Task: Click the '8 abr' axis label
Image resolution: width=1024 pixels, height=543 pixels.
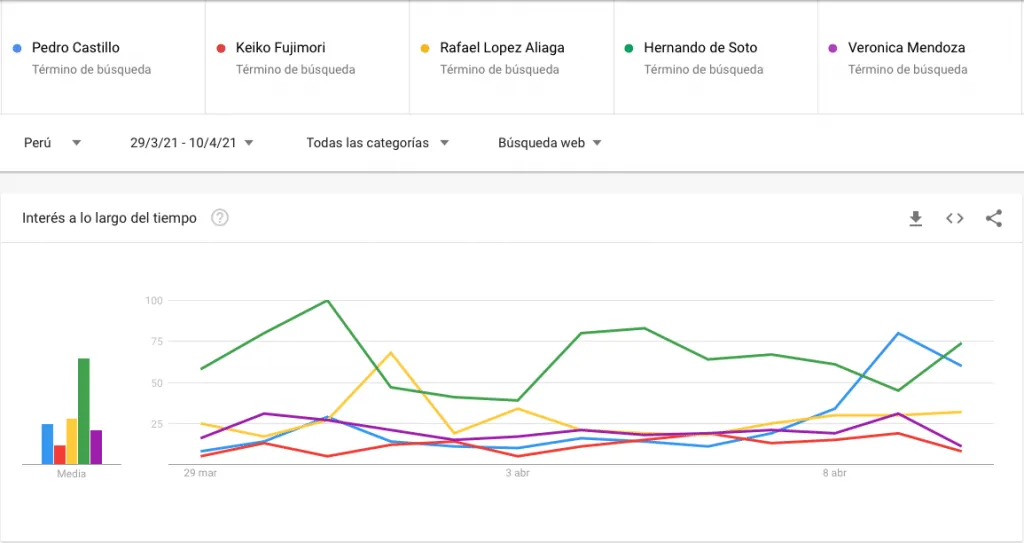Action: [835, 472]
